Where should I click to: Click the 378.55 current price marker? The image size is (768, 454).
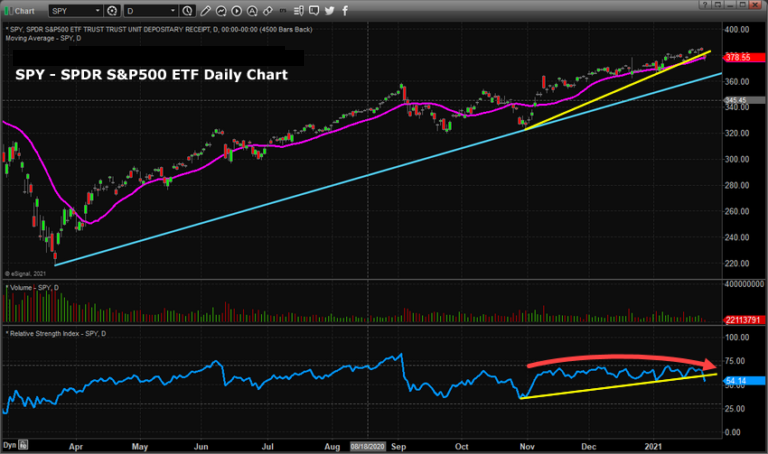coord(744,57)
